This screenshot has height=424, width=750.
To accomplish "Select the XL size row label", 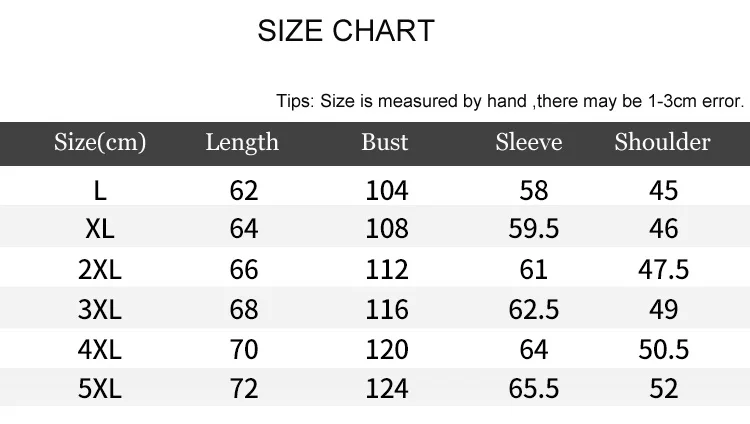I will point(100,228).
